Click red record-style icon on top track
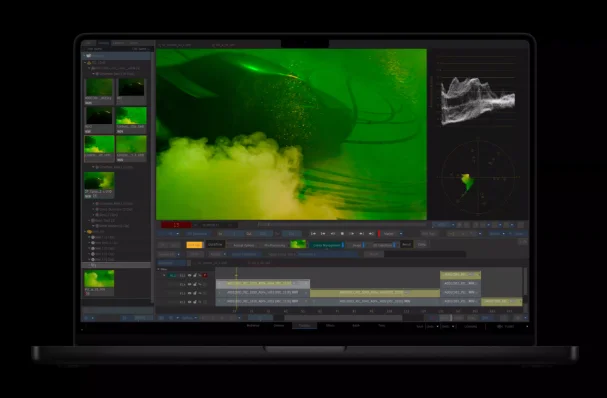 [205, 275]
